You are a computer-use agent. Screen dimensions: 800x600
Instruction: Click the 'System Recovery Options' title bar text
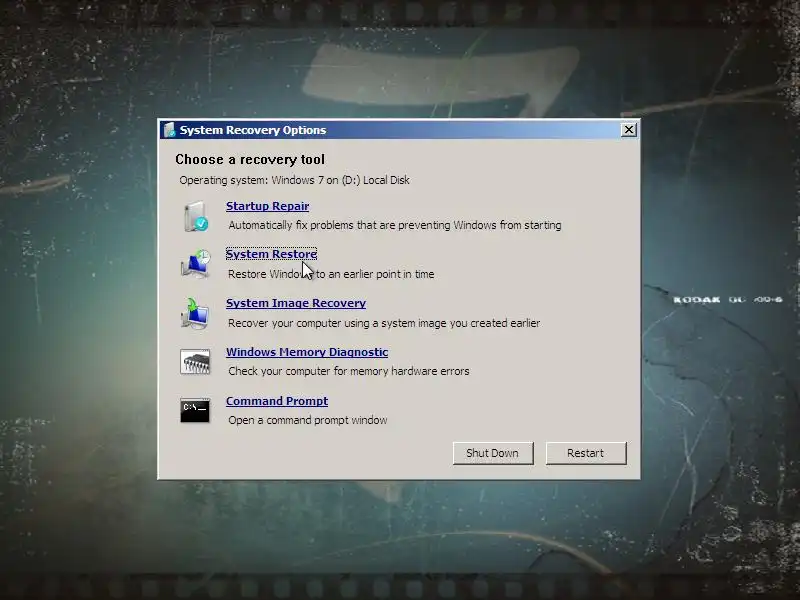[253, 130]
